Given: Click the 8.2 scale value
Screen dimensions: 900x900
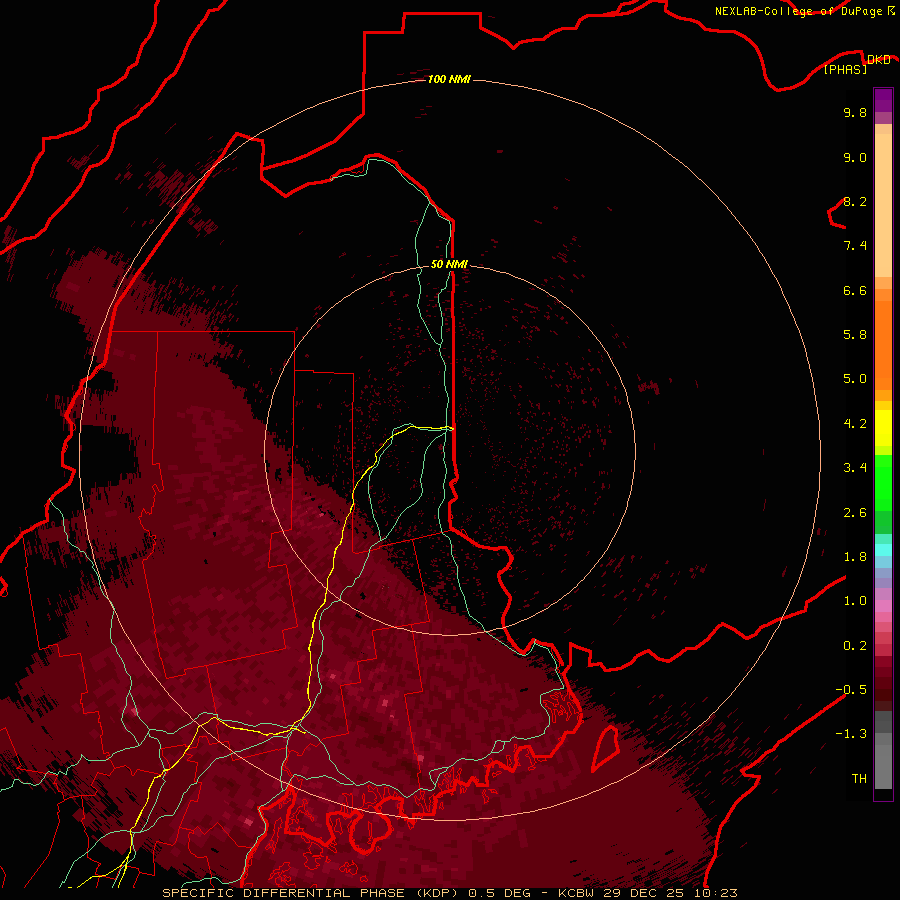Looking at the screenshot, I should pos(855,201).
